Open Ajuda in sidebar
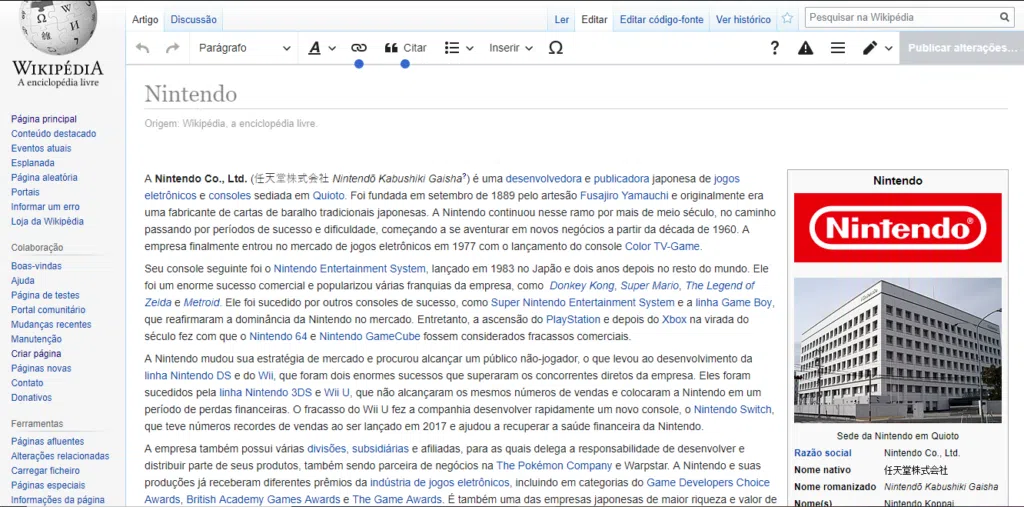The image size is (1024, 507). pos(23,280)
